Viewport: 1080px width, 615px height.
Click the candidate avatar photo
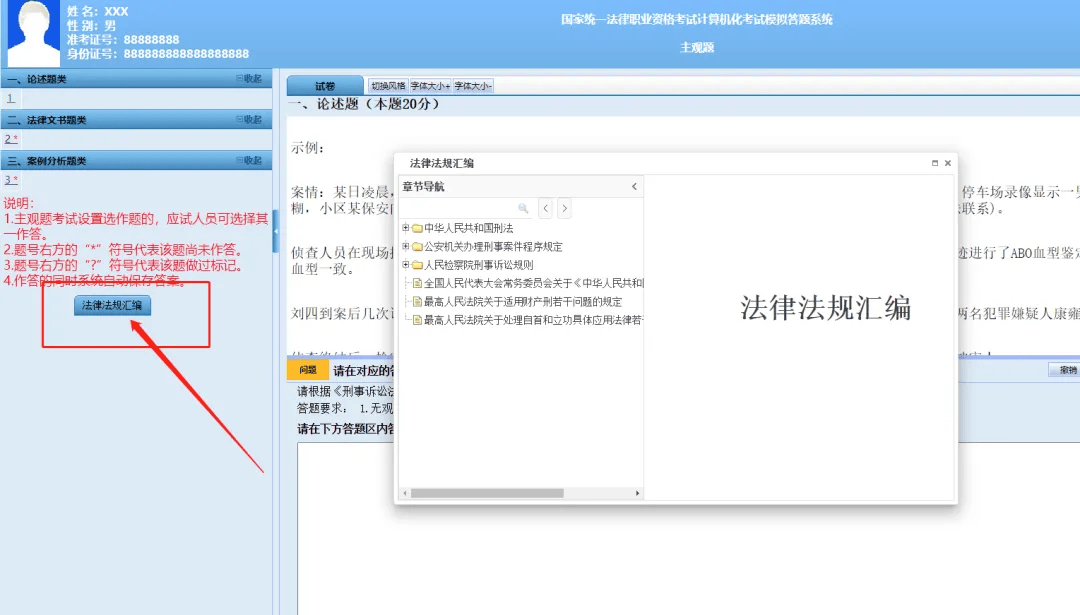pyautogui.click(x=33, y=33)
